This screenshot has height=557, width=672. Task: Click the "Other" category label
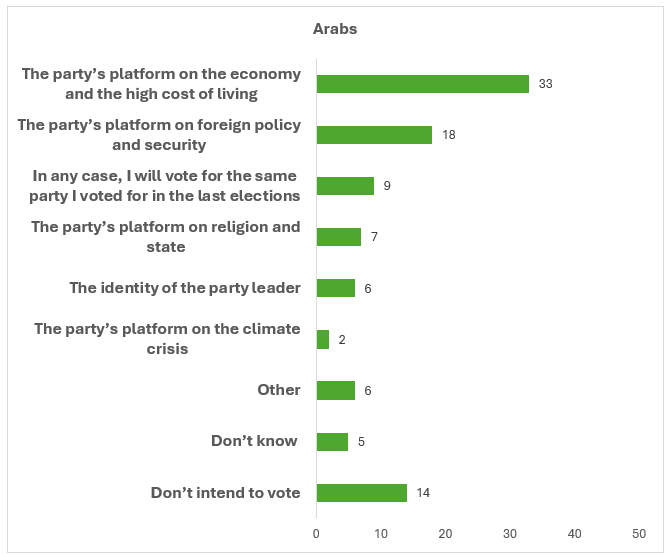point(279,390)
